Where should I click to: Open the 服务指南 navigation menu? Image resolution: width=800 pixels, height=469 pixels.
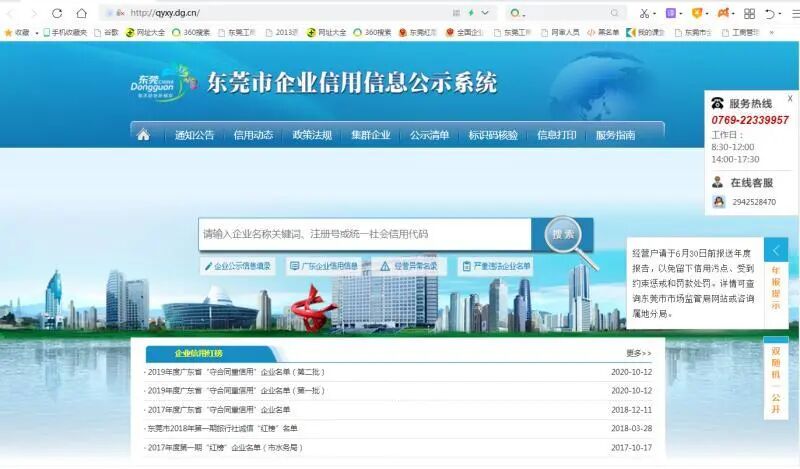(616, 135)
